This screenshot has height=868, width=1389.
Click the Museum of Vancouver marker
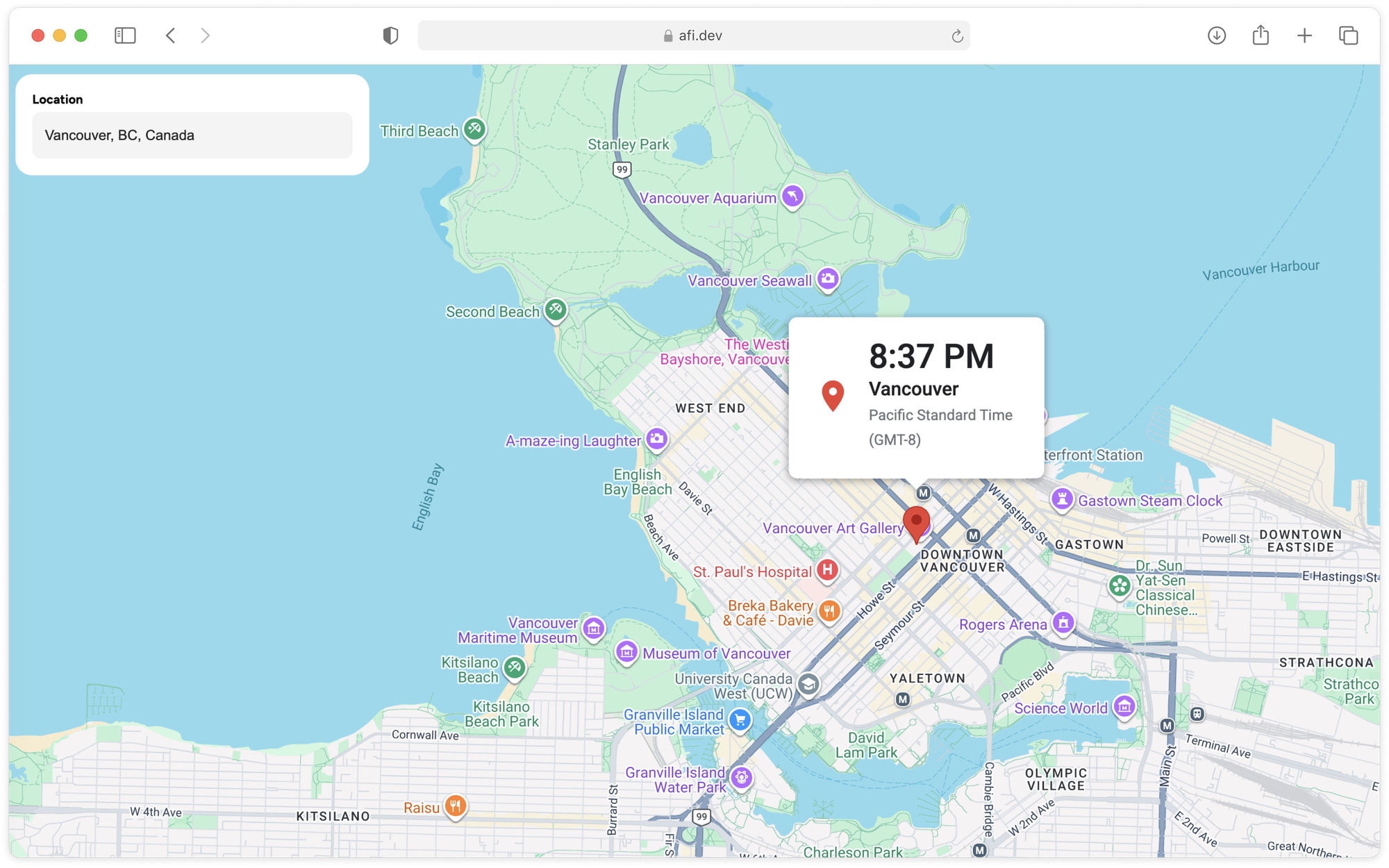pyautogui.click(x=627, y=653)
